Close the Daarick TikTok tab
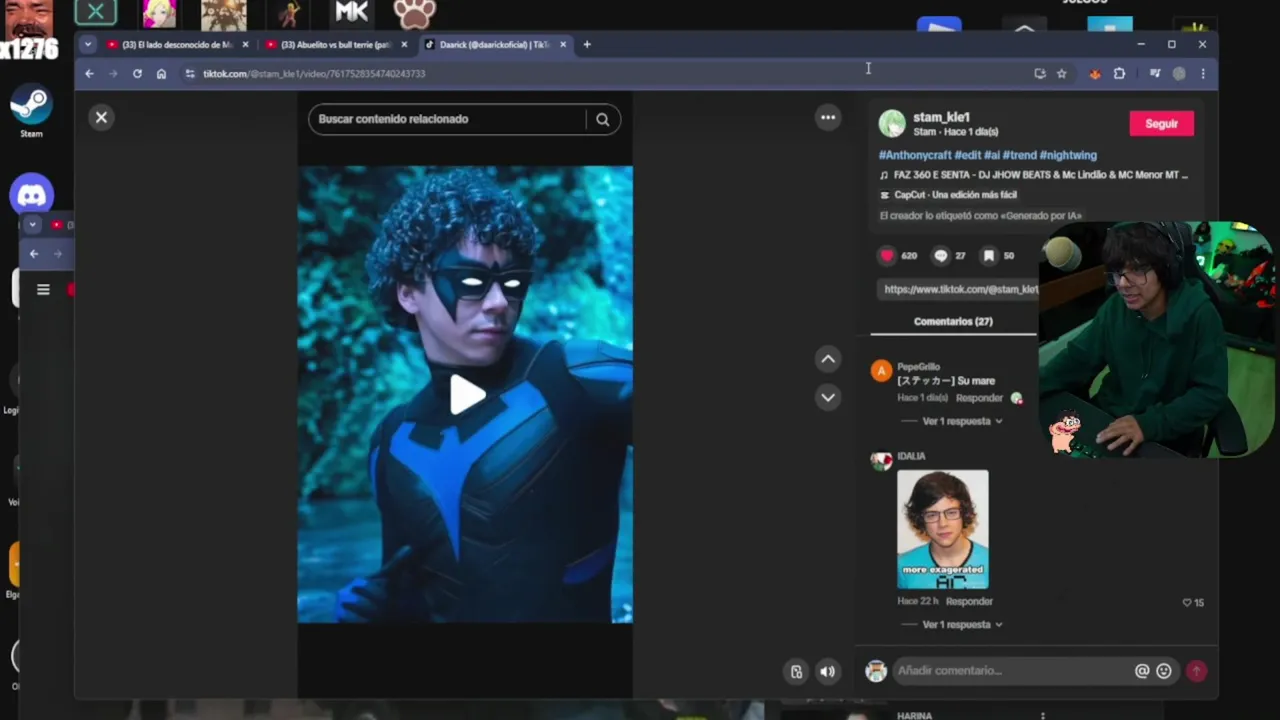This screenshot has height=720, width=1280. click(563, 45)
